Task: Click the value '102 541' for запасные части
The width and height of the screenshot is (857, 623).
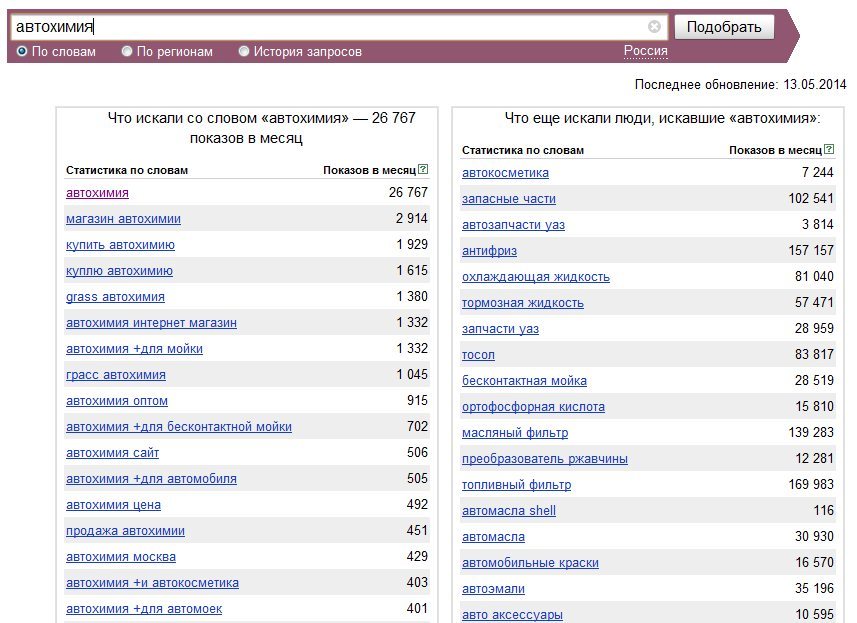Action: (x=811, y=198)
